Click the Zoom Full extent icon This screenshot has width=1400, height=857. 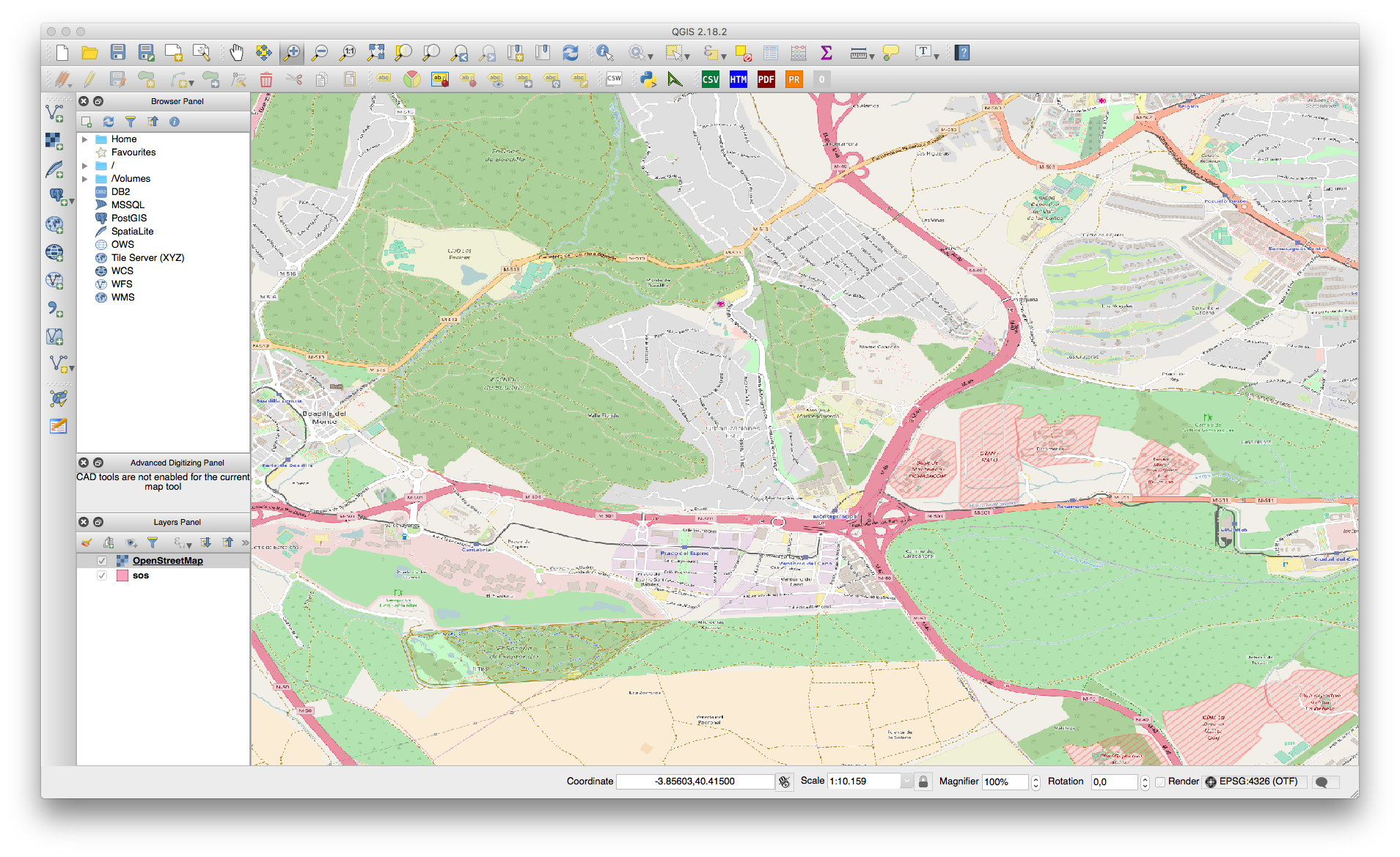(375, 53)
